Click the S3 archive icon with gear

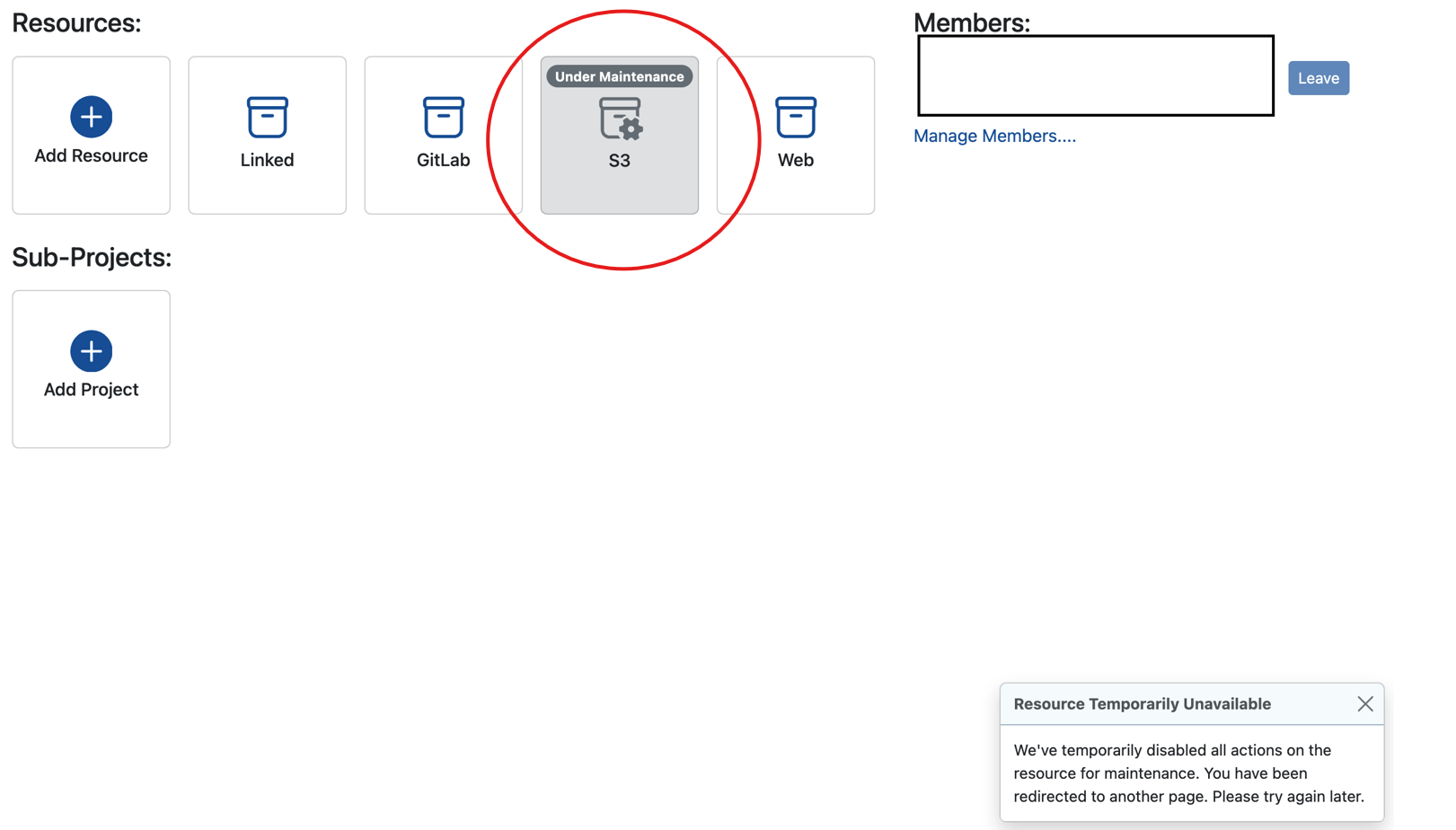coord(620,119)
